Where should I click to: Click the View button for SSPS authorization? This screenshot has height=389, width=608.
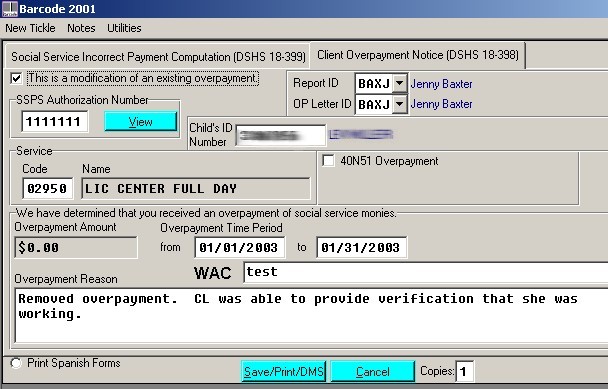click(140, 122)
